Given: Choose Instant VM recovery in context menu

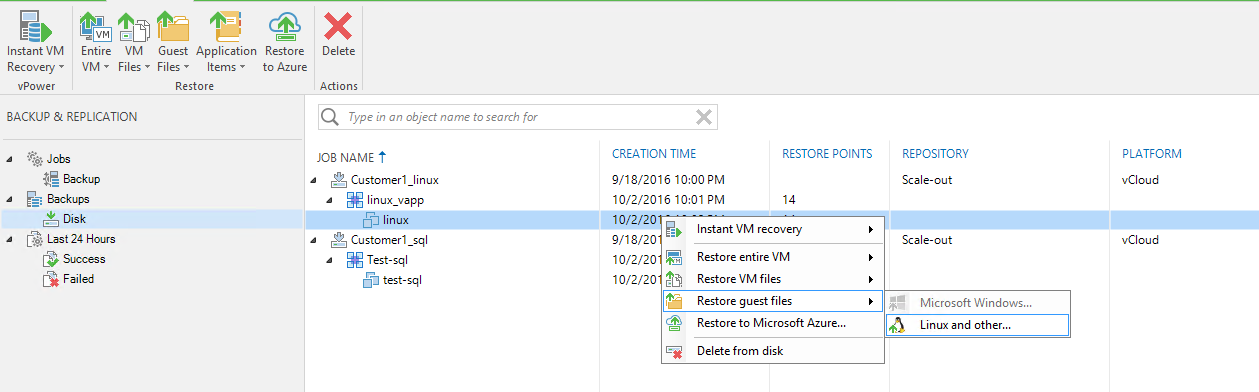Looking at the screenshot, I should point(773,229).
